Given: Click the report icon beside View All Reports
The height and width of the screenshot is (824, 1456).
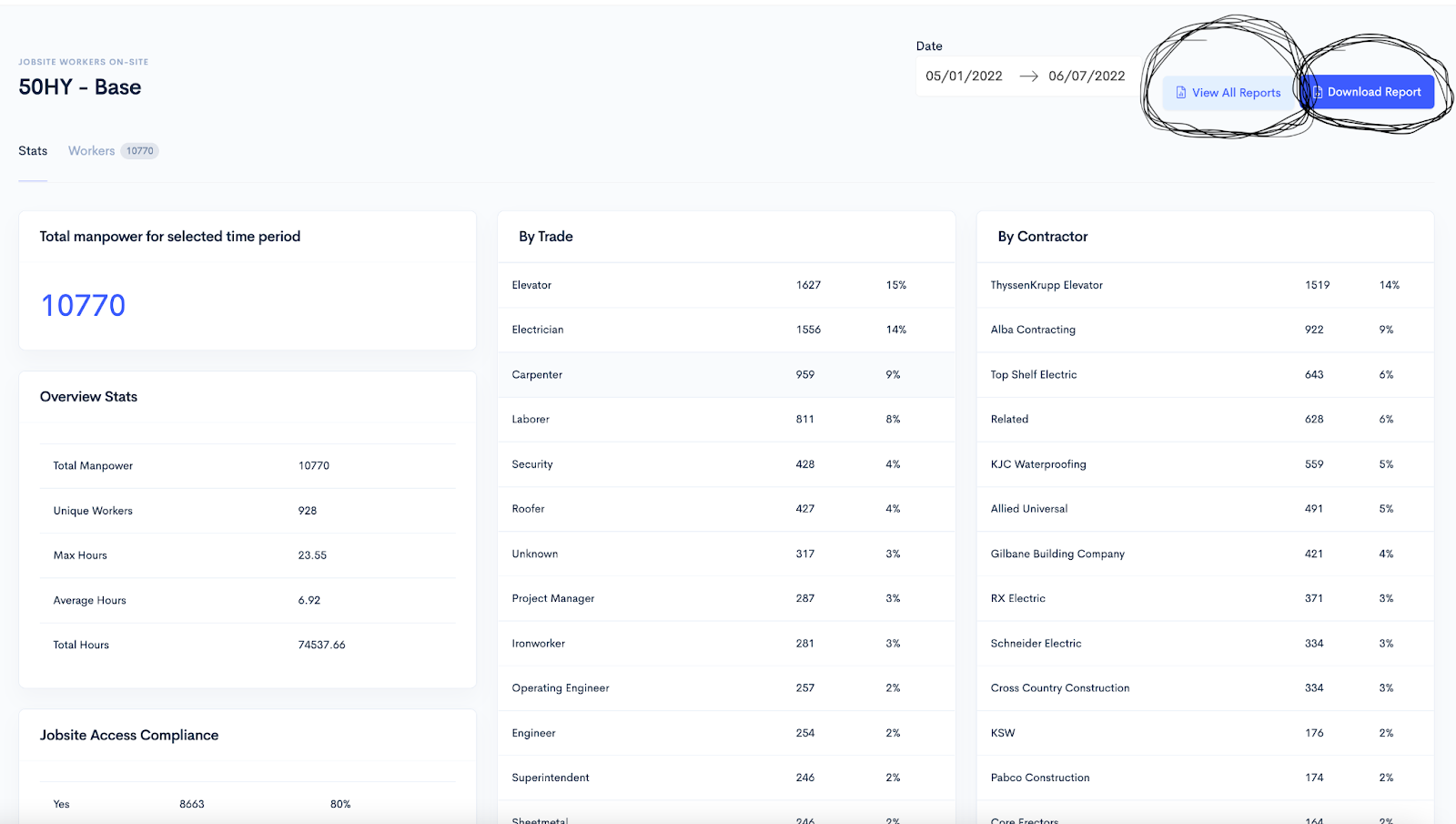Looking at the screenshot, I should [x=1180, y=92].
